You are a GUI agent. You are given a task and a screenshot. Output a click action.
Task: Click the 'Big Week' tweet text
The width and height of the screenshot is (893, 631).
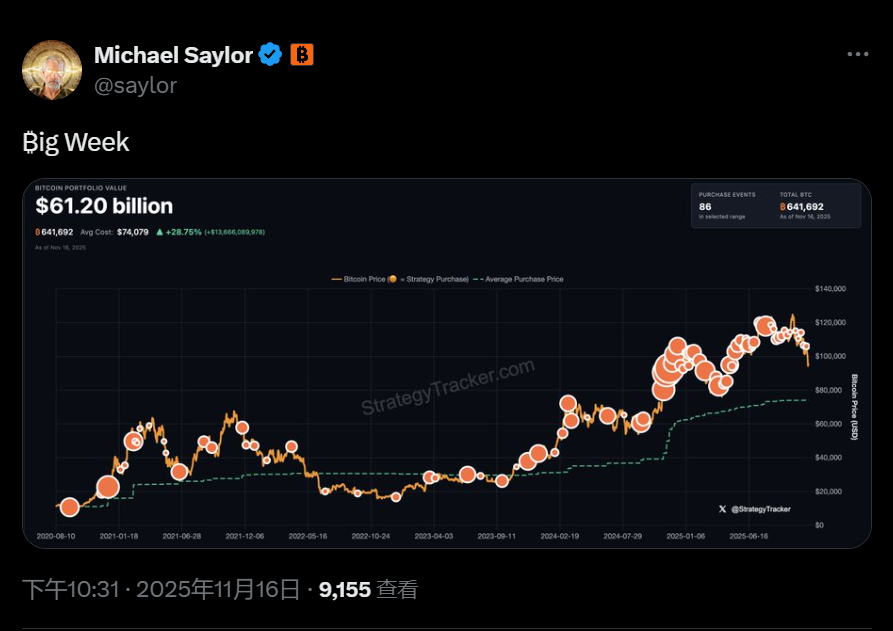coord(76,142)
